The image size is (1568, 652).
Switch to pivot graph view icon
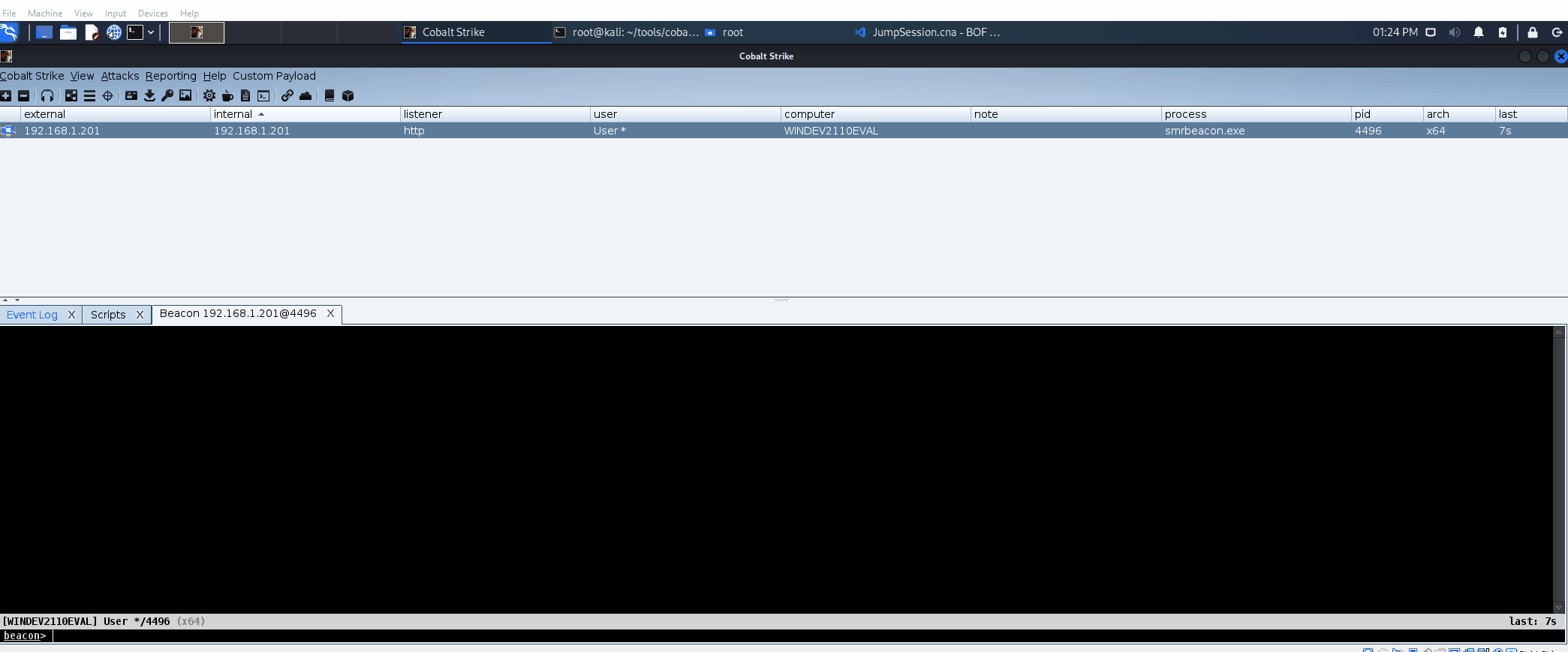[x=71, y=95]
